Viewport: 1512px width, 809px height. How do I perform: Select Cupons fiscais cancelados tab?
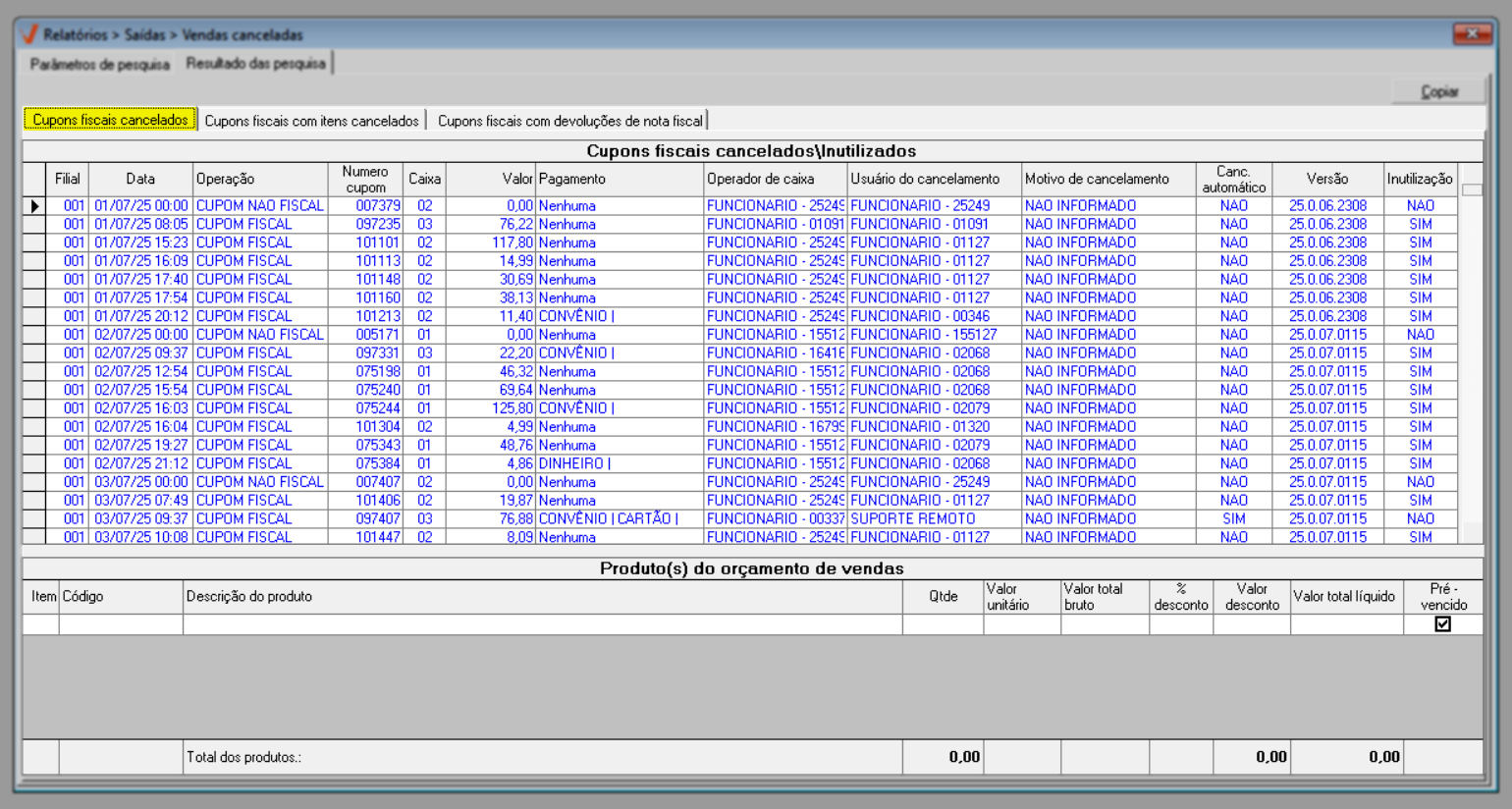(110, 120)
